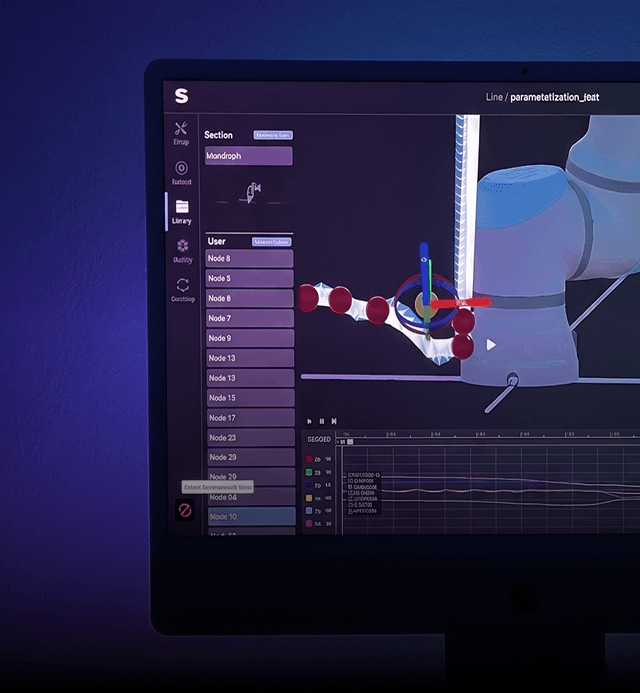The width and height of the screenshot is (640, 693).
Task: Click the blue badge next to Section
Action: 273,135
